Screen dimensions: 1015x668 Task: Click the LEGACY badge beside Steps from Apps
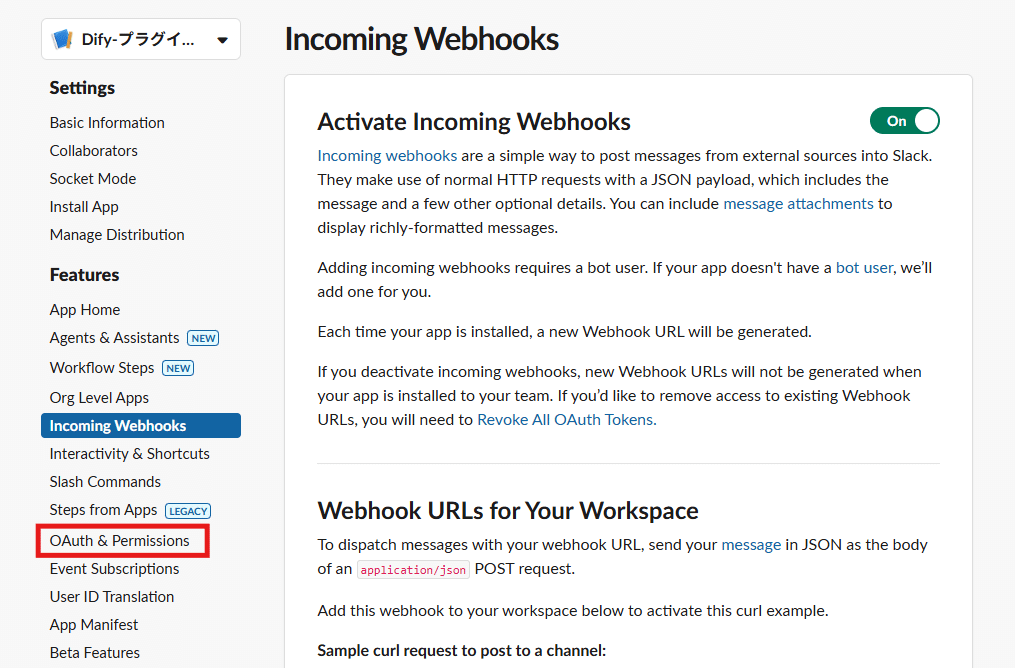click(x=188, y=511)
